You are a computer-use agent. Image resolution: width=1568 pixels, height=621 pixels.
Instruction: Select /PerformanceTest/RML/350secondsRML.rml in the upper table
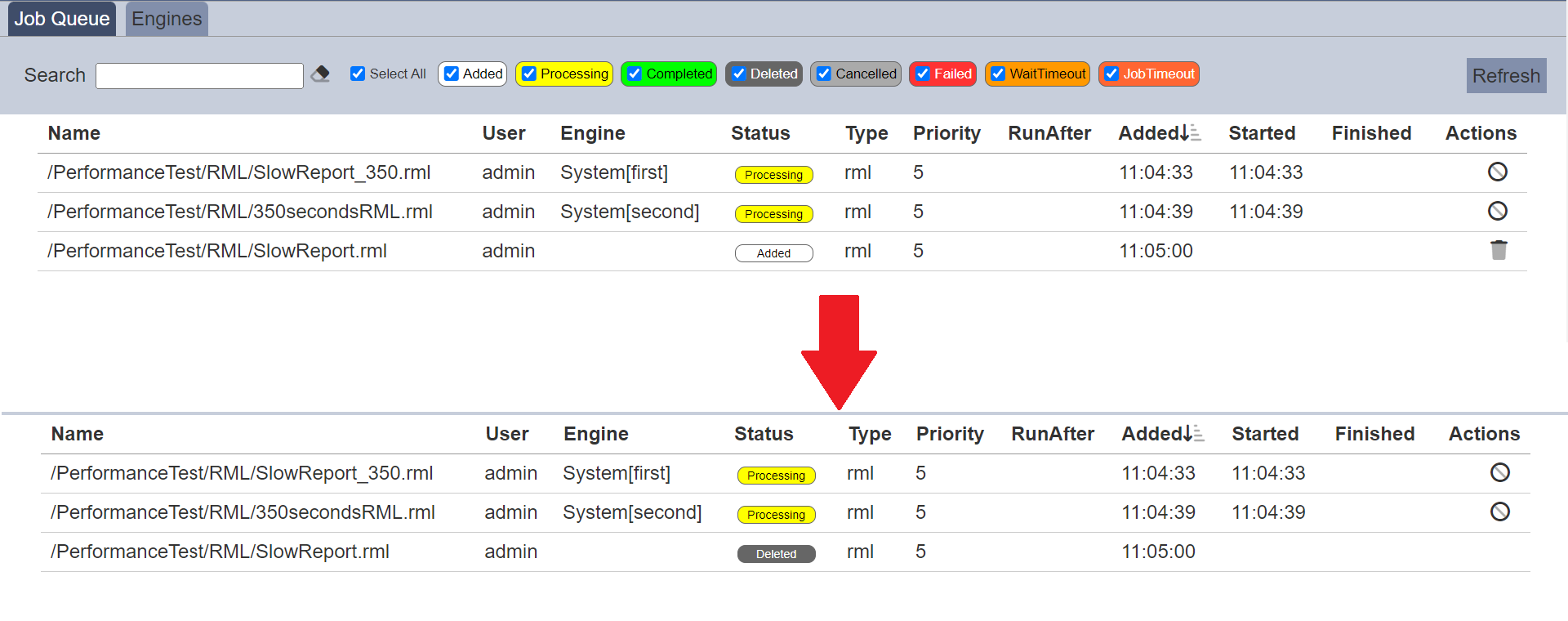pos(240,212)
